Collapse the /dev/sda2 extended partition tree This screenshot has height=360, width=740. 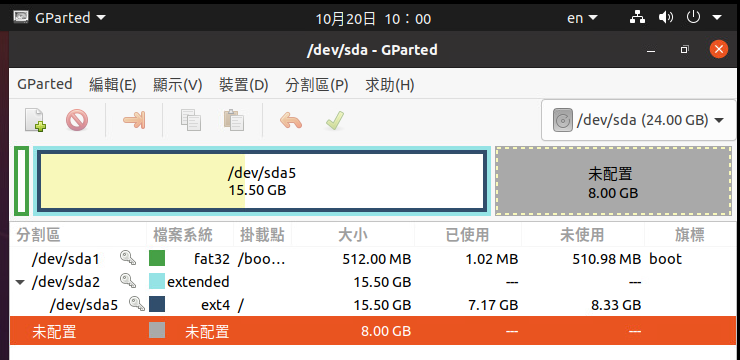[20, 283]
